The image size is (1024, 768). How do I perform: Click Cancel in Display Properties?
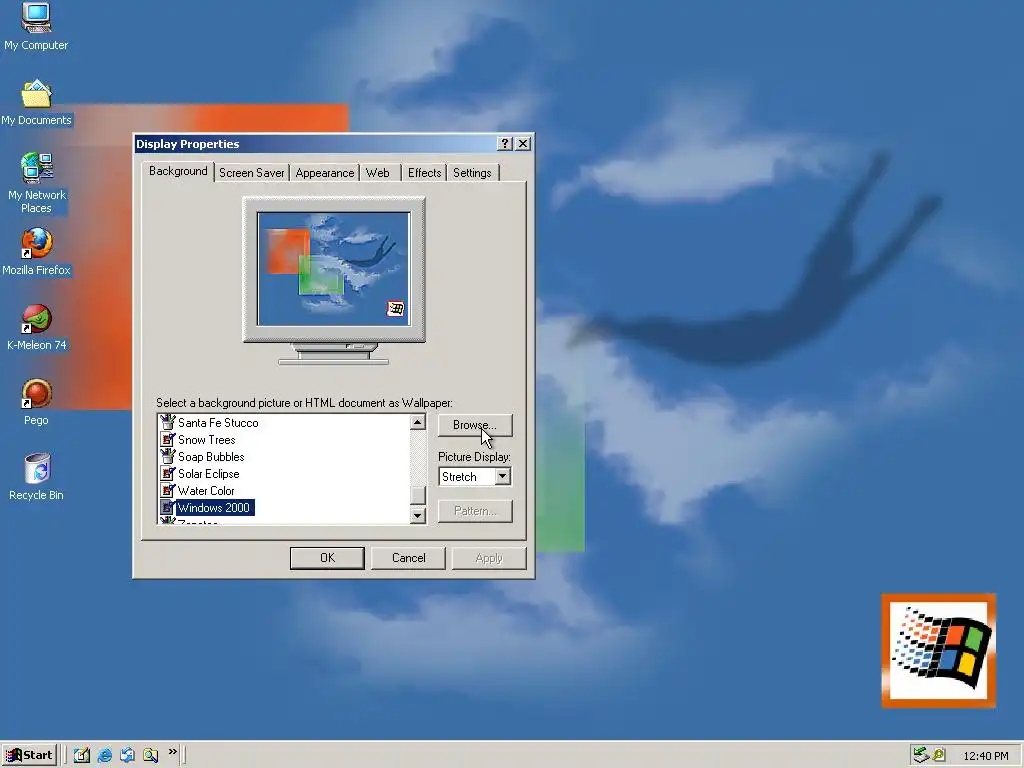[x=408, y=558]
